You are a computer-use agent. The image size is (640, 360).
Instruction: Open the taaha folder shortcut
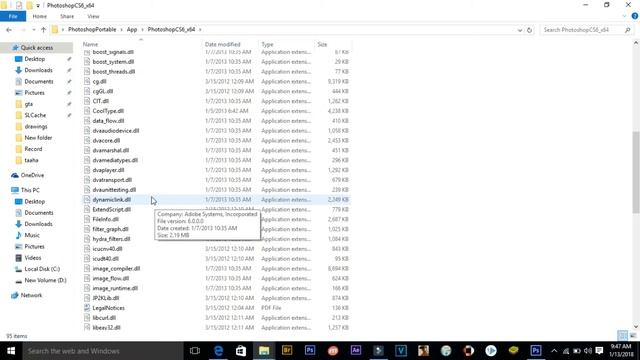click(31, 160)
